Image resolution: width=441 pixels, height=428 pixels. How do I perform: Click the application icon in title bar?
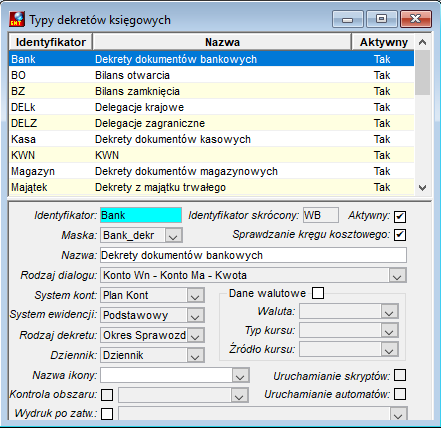[17, 19]
